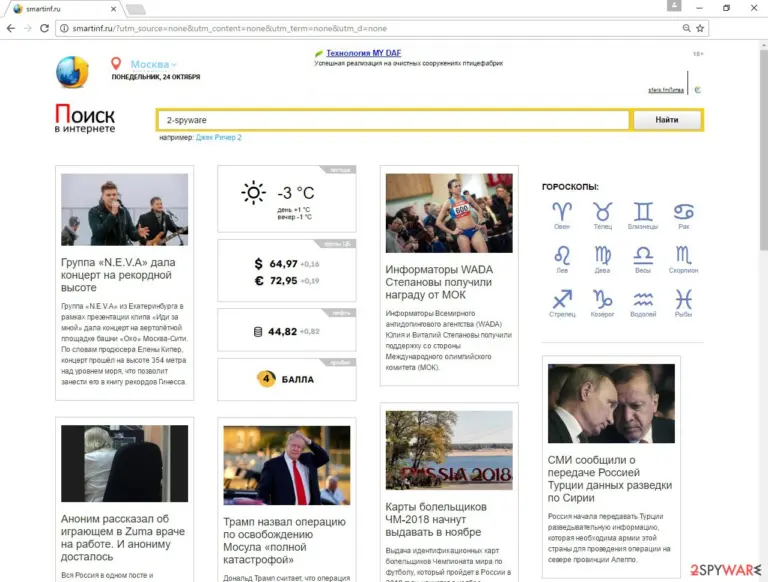Select the Gemini (Близнецы) zodiac icon
This screenshot has width=768, height=582.
click(x=643, y=212)
